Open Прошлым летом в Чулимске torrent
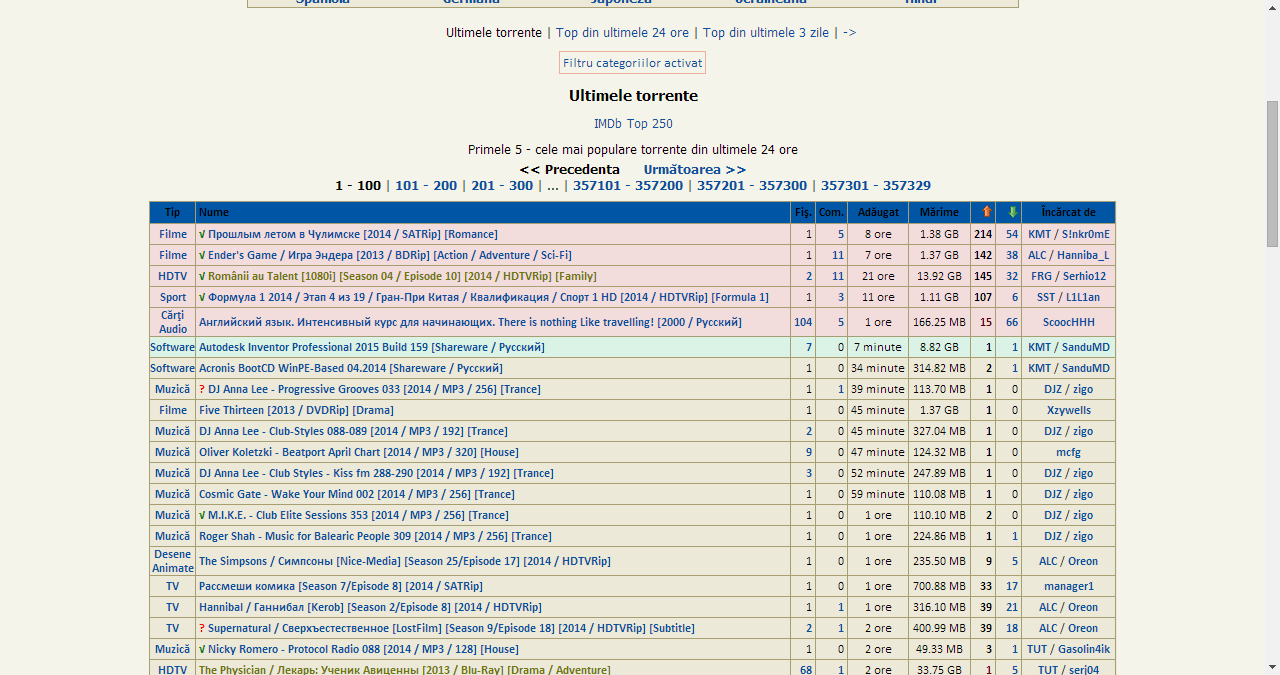The height and width of the screenshot is (675, 1280). click(352, 234)
